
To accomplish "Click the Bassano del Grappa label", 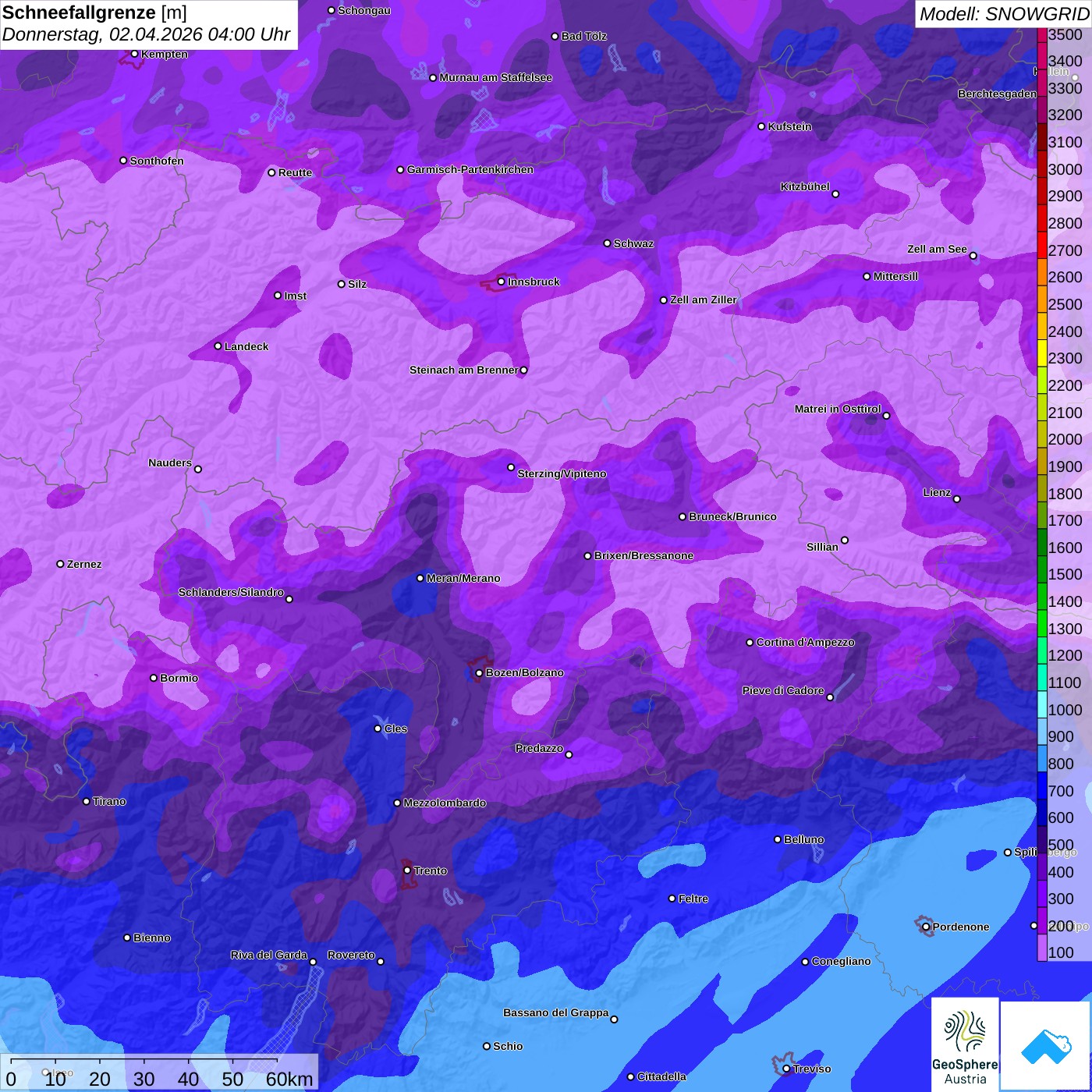I will [x=556, y=1012].
